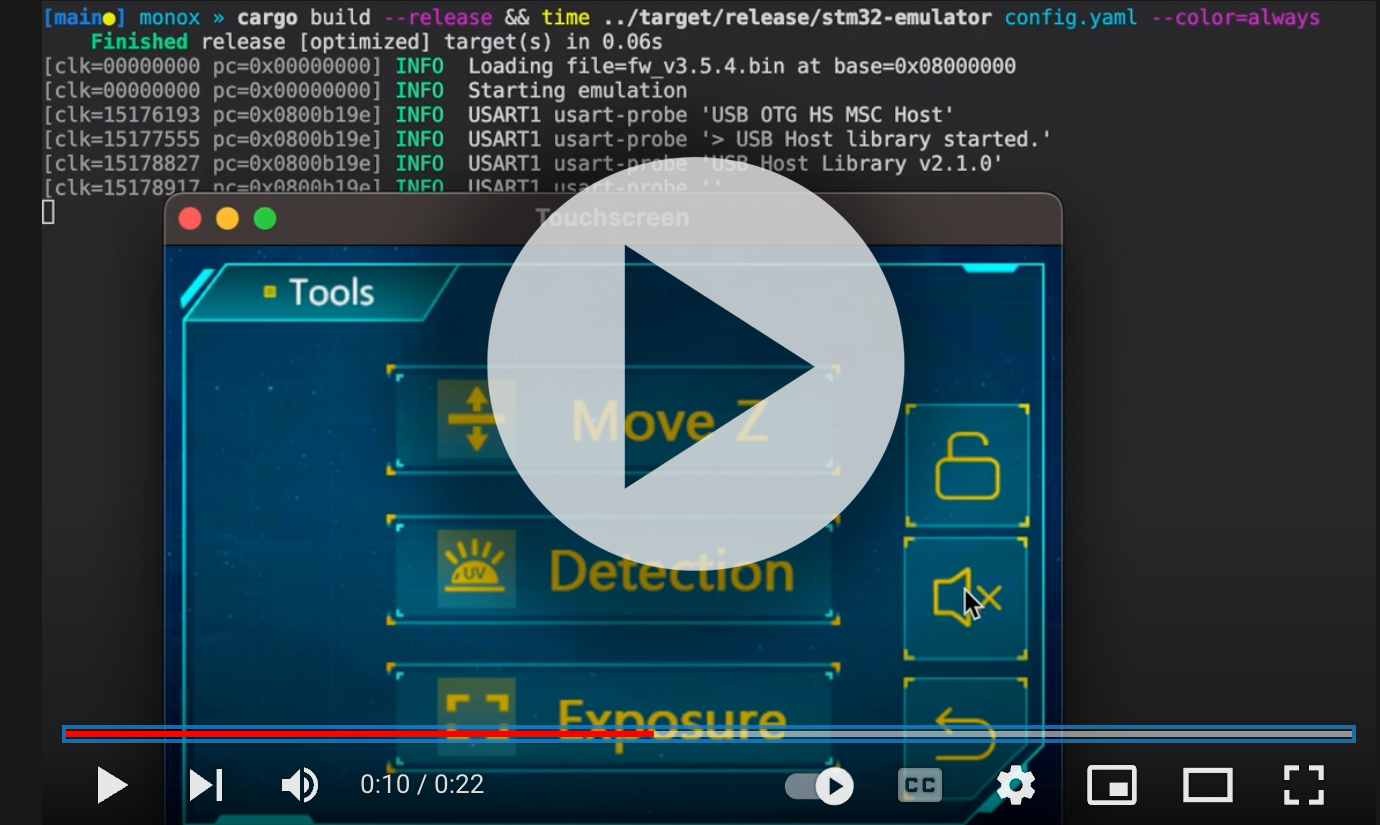Minimize the Touchscreen window yellow button

click(228, 218)
